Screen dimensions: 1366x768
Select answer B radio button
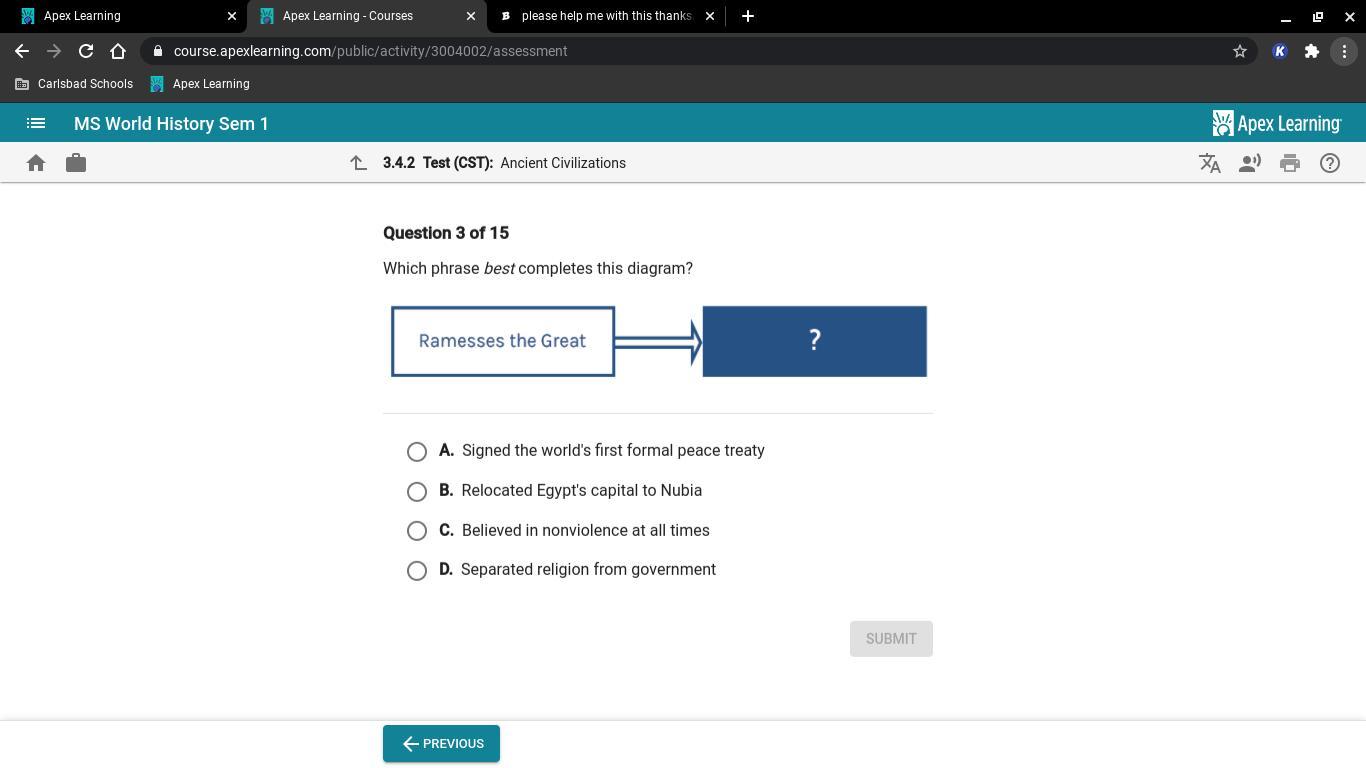pos(417,492)
